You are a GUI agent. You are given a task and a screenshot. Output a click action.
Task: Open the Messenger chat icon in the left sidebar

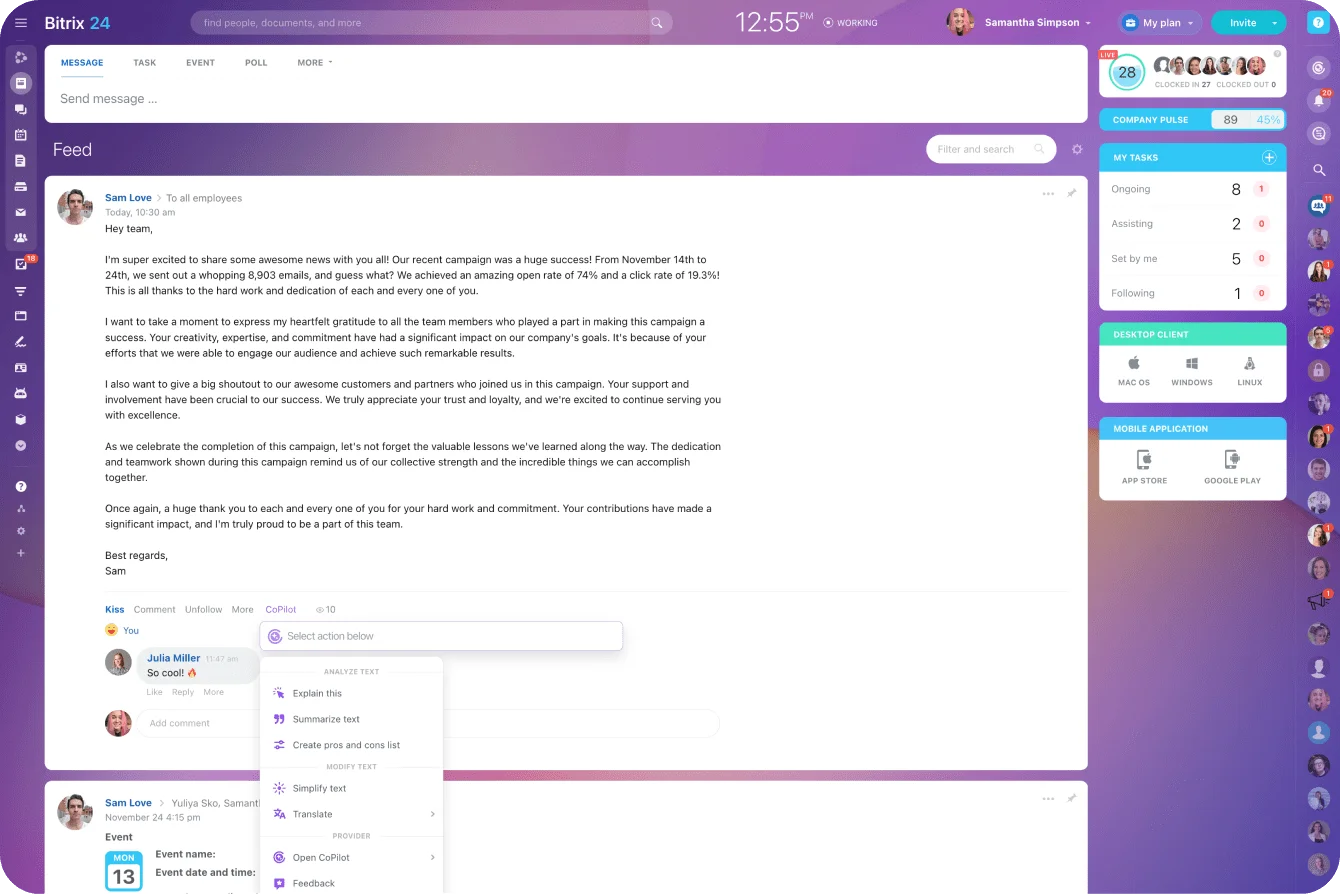(x=20, y=109)
